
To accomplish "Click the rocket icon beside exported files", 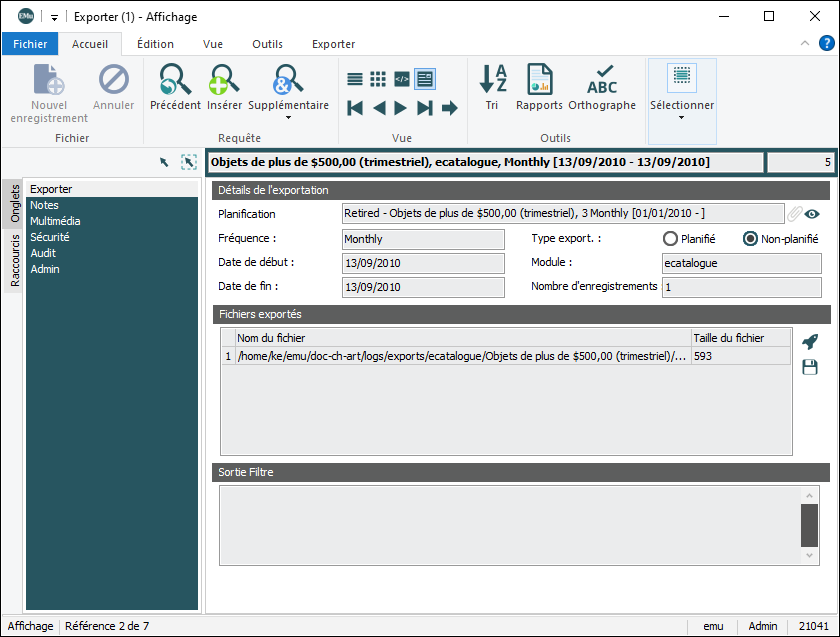I will (x=811, y=342).
